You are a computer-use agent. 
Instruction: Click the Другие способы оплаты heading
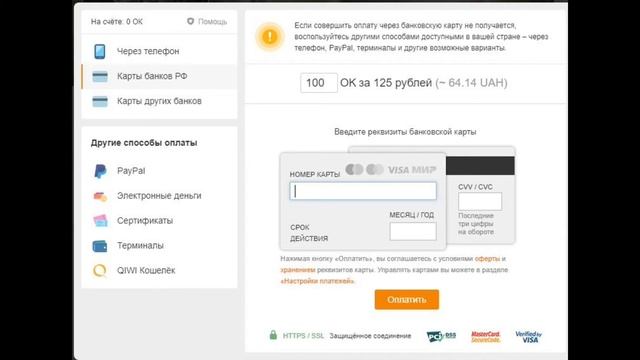pos(144,143)
